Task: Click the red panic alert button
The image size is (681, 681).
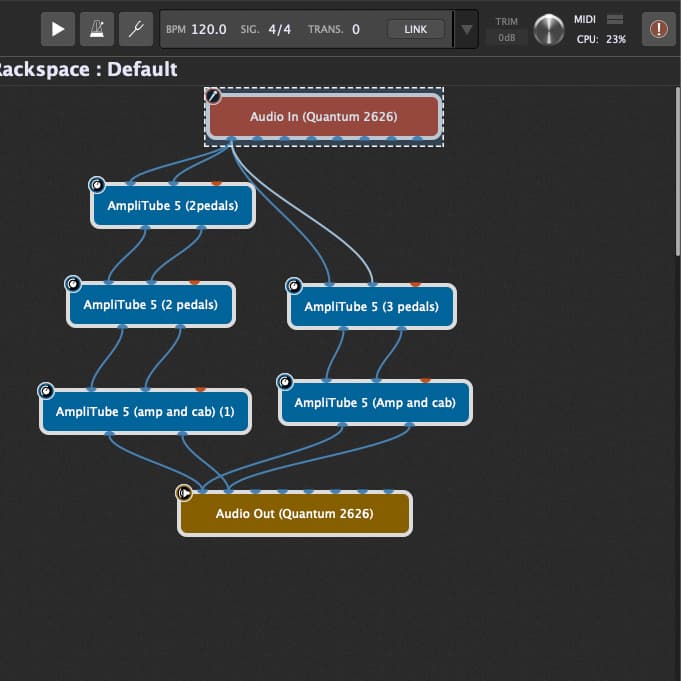Action: point(659,29)
